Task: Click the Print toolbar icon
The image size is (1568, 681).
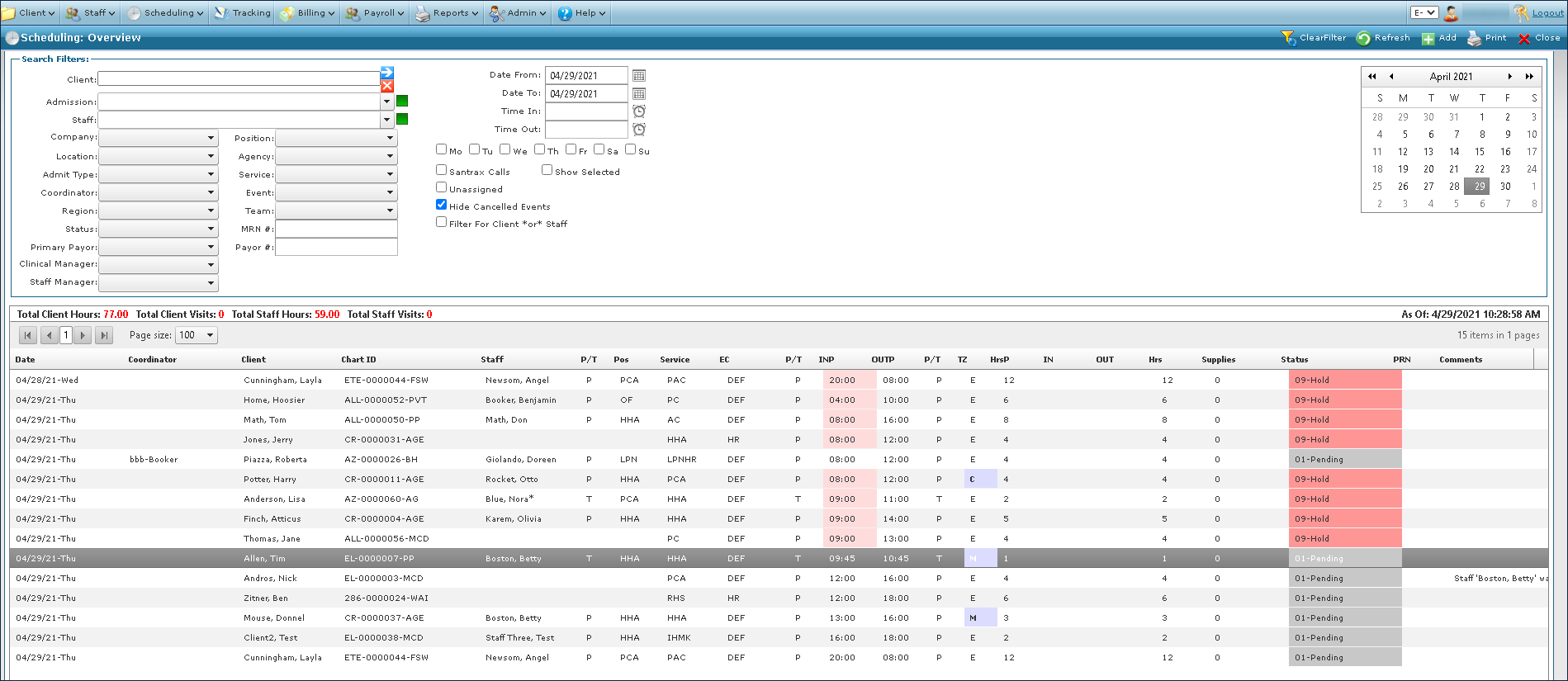Action: click(x=1474, y=38)
